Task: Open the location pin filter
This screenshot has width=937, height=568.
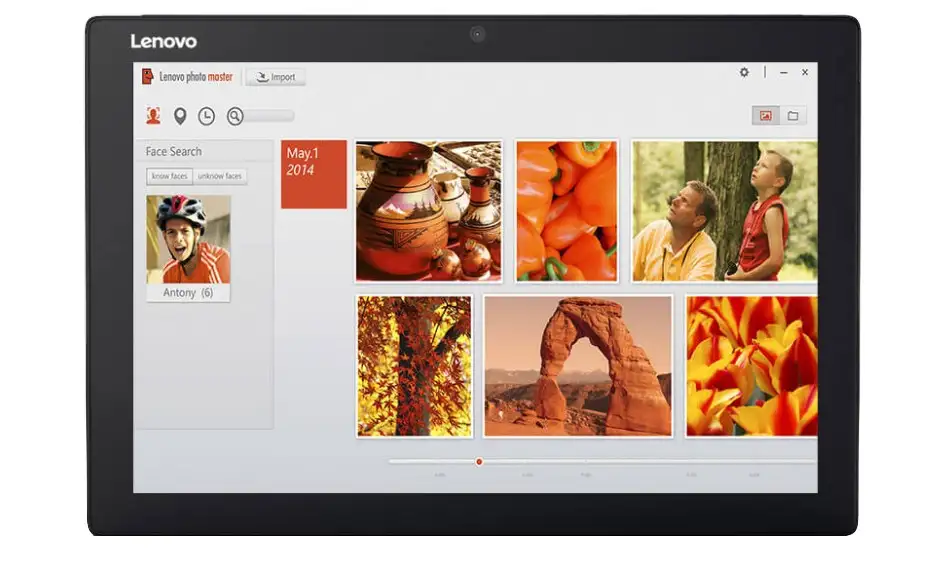Action: pos(180,116)
